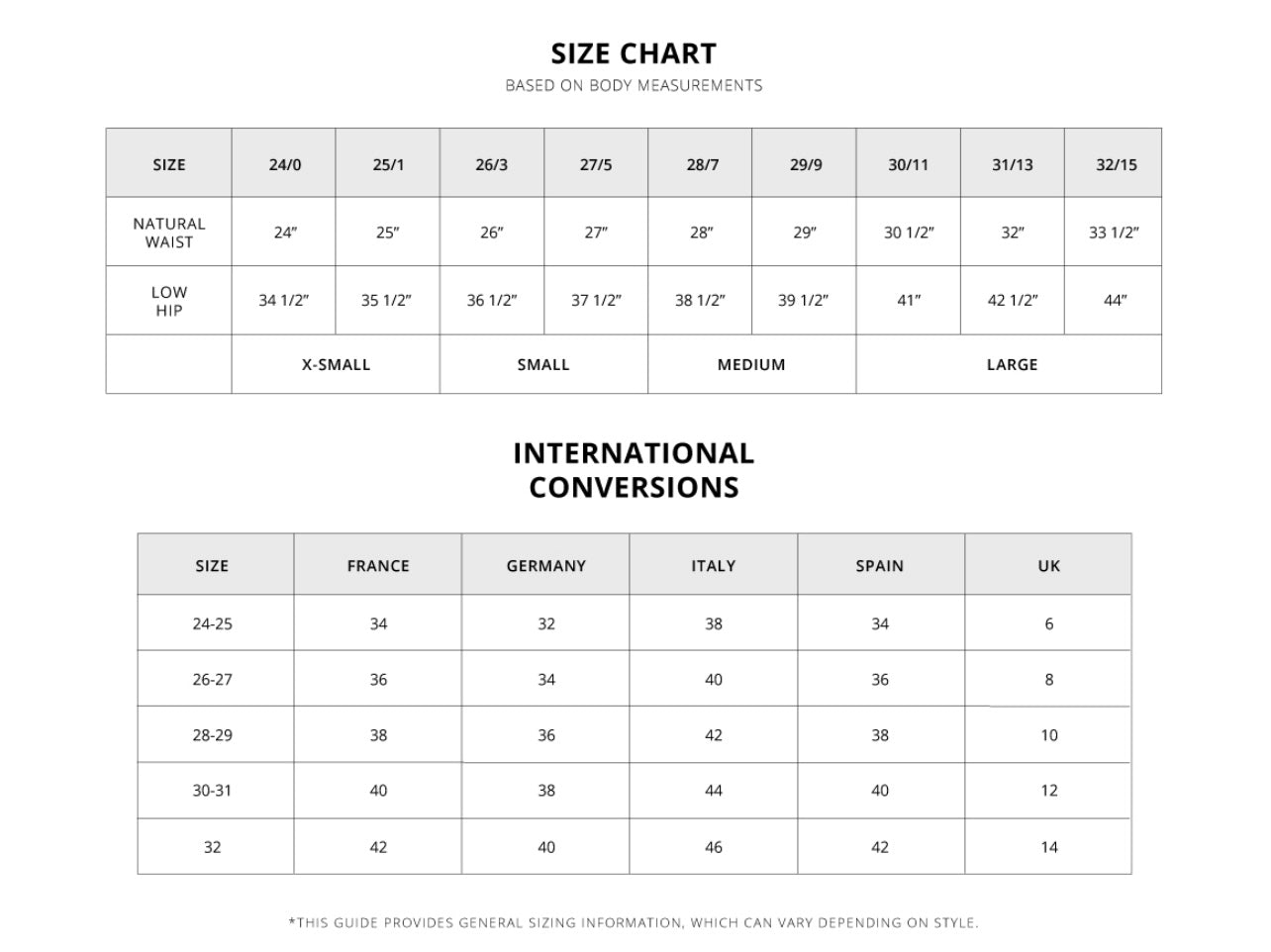
Task: Select the UK size 14 cell
Action: (1049, 847)
